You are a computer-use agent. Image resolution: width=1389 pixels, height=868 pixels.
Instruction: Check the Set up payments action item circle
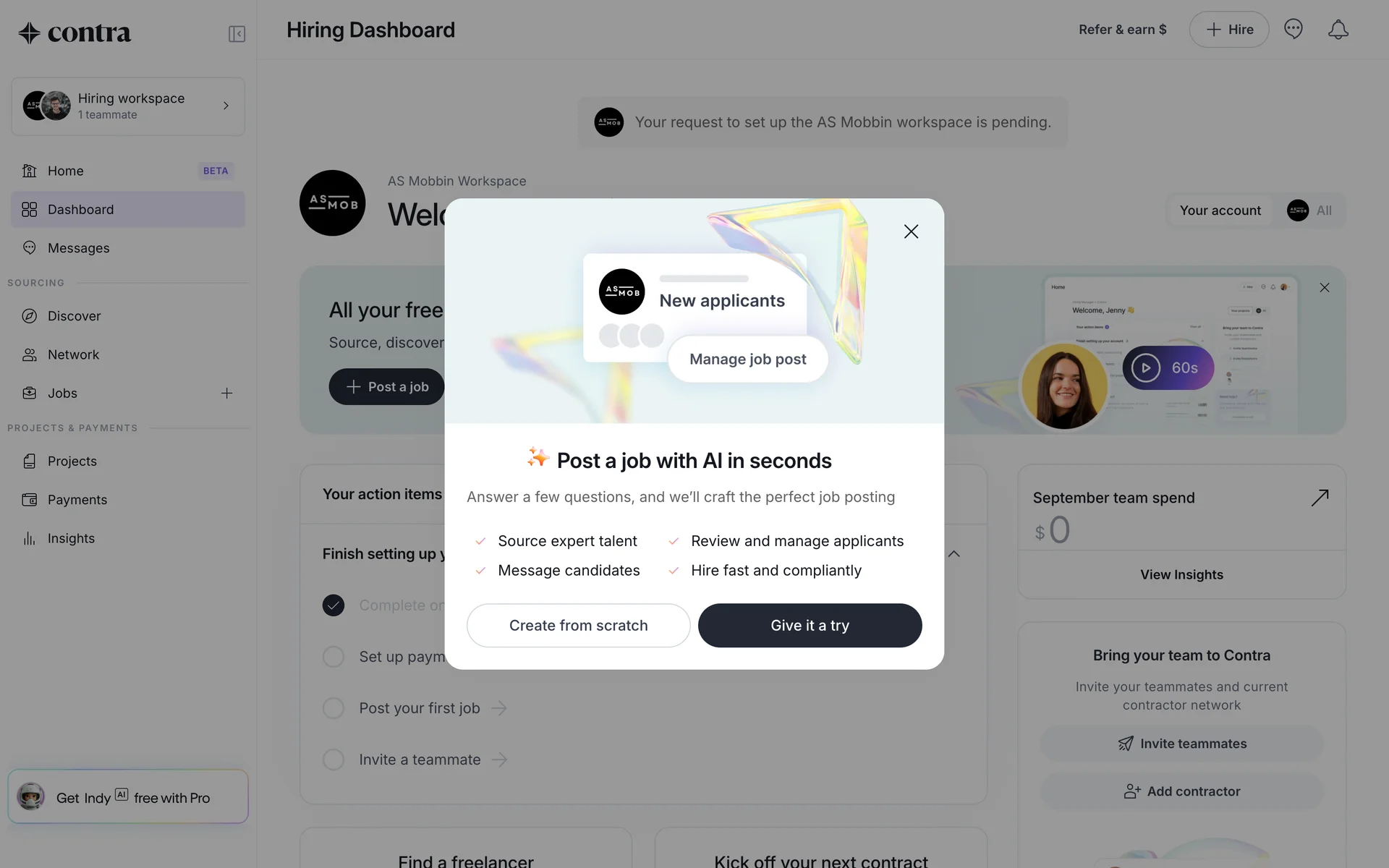[334, 657]
